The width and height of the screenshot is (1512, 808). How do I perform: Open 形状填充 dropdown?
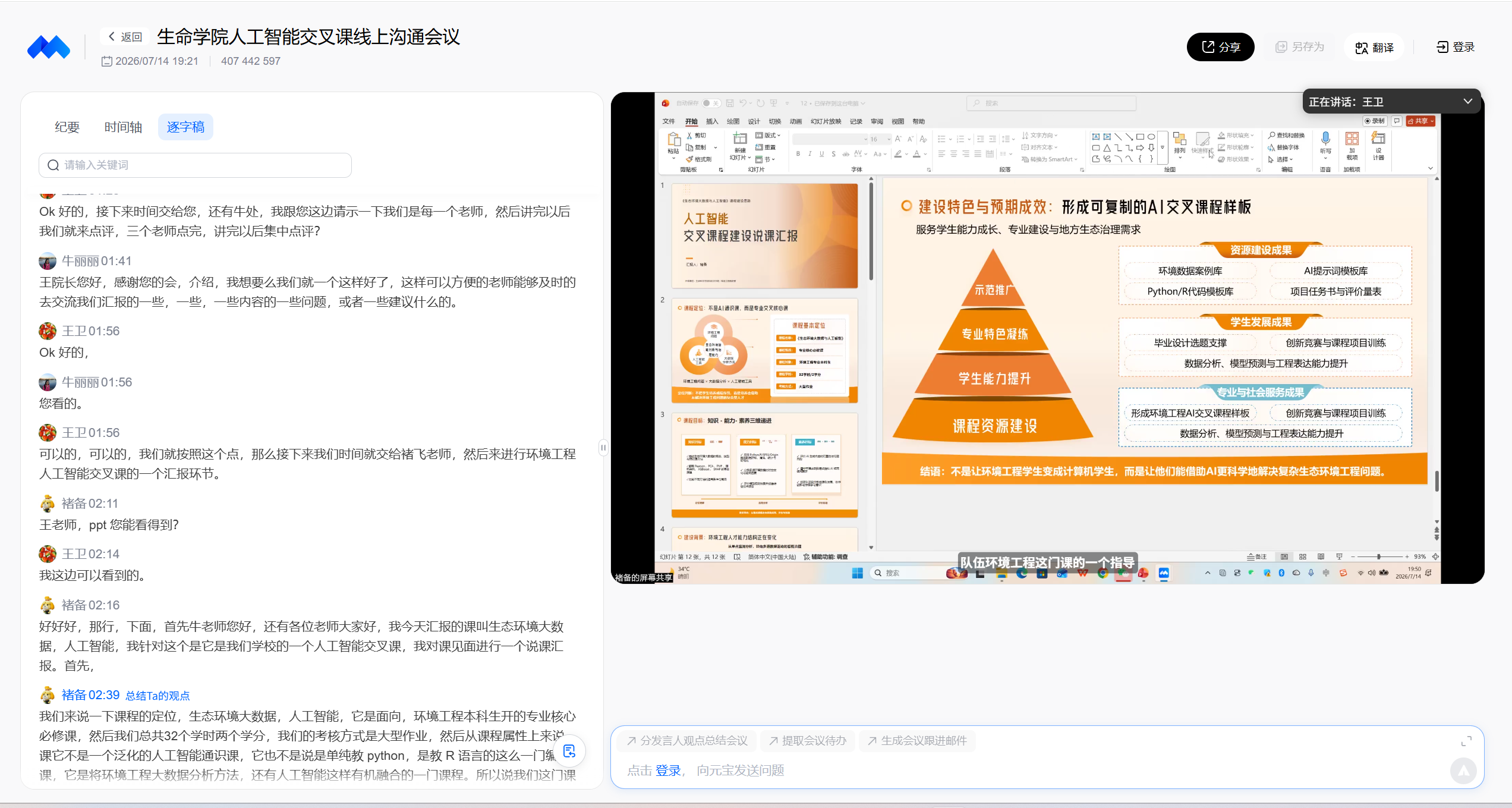coord(1236,136)
